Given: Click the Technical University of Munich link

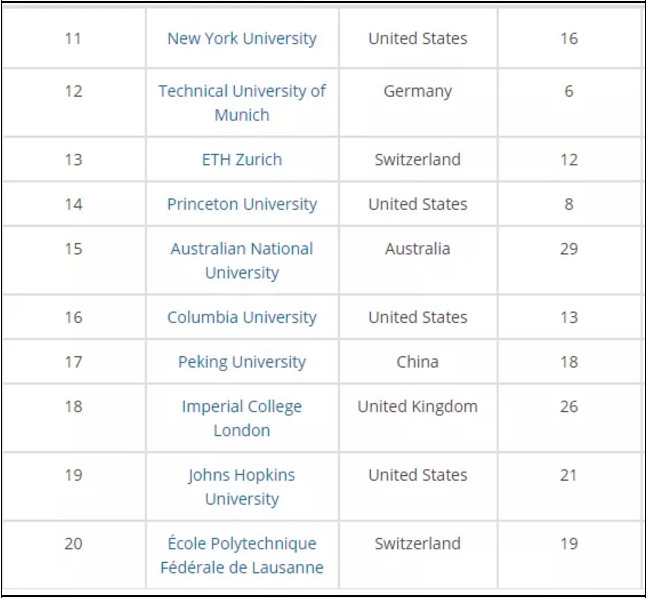Looking at the screenshot, I should (242, 103).
